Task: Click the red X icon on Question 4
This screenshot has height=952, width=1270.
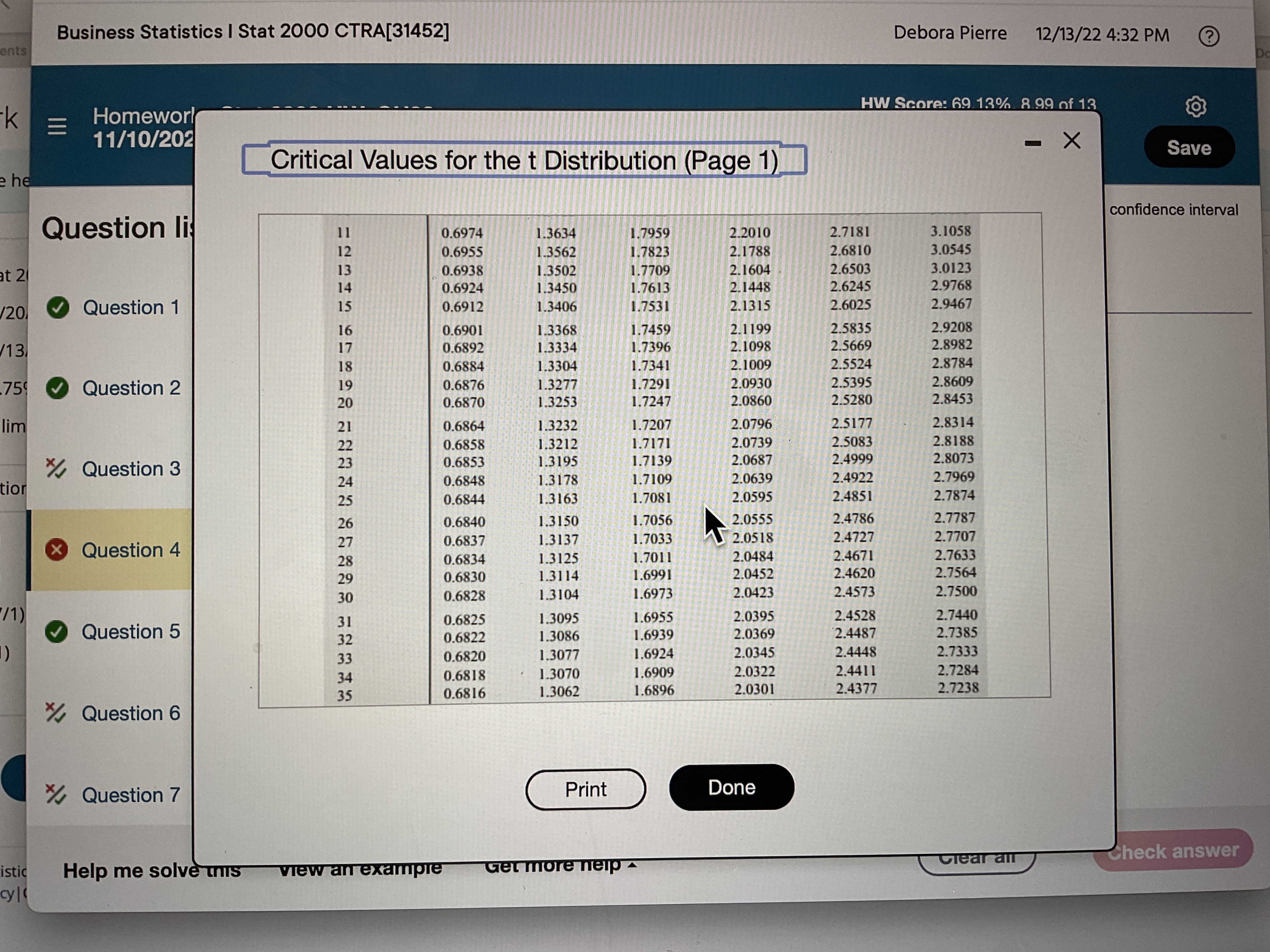Action: pyautogui.click(x=57, y=550)
